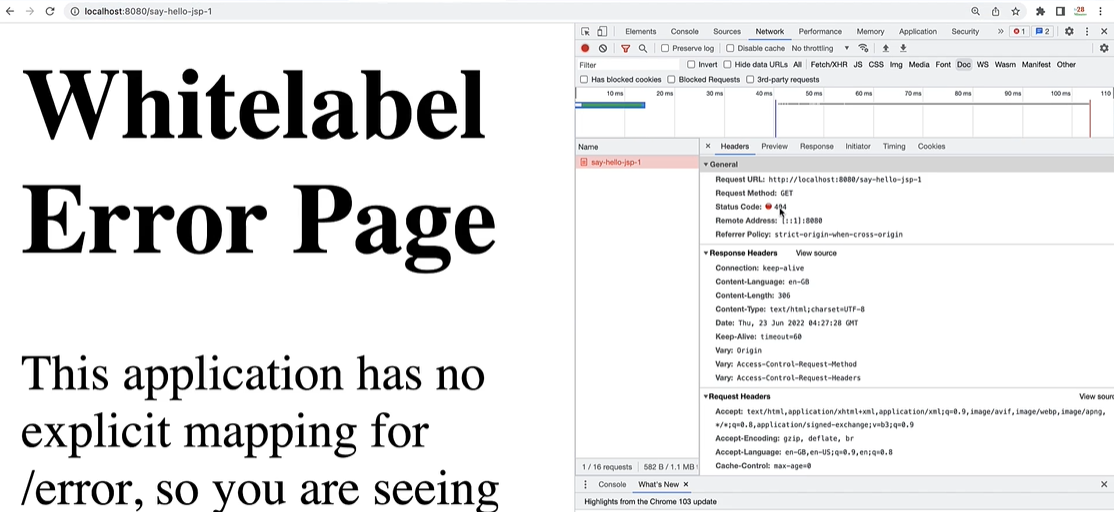
Task: Go back with the browser back arrow
Action: tap(10, 11)
